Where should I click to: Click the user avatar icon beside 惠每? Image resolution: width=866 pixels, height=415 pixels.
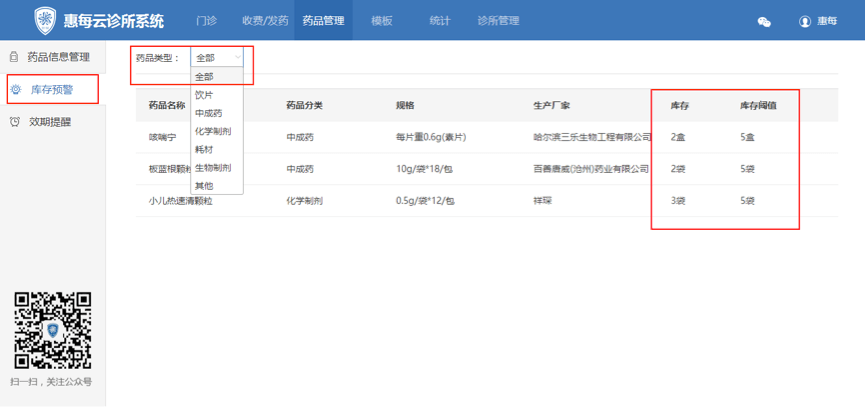[804, 22]
